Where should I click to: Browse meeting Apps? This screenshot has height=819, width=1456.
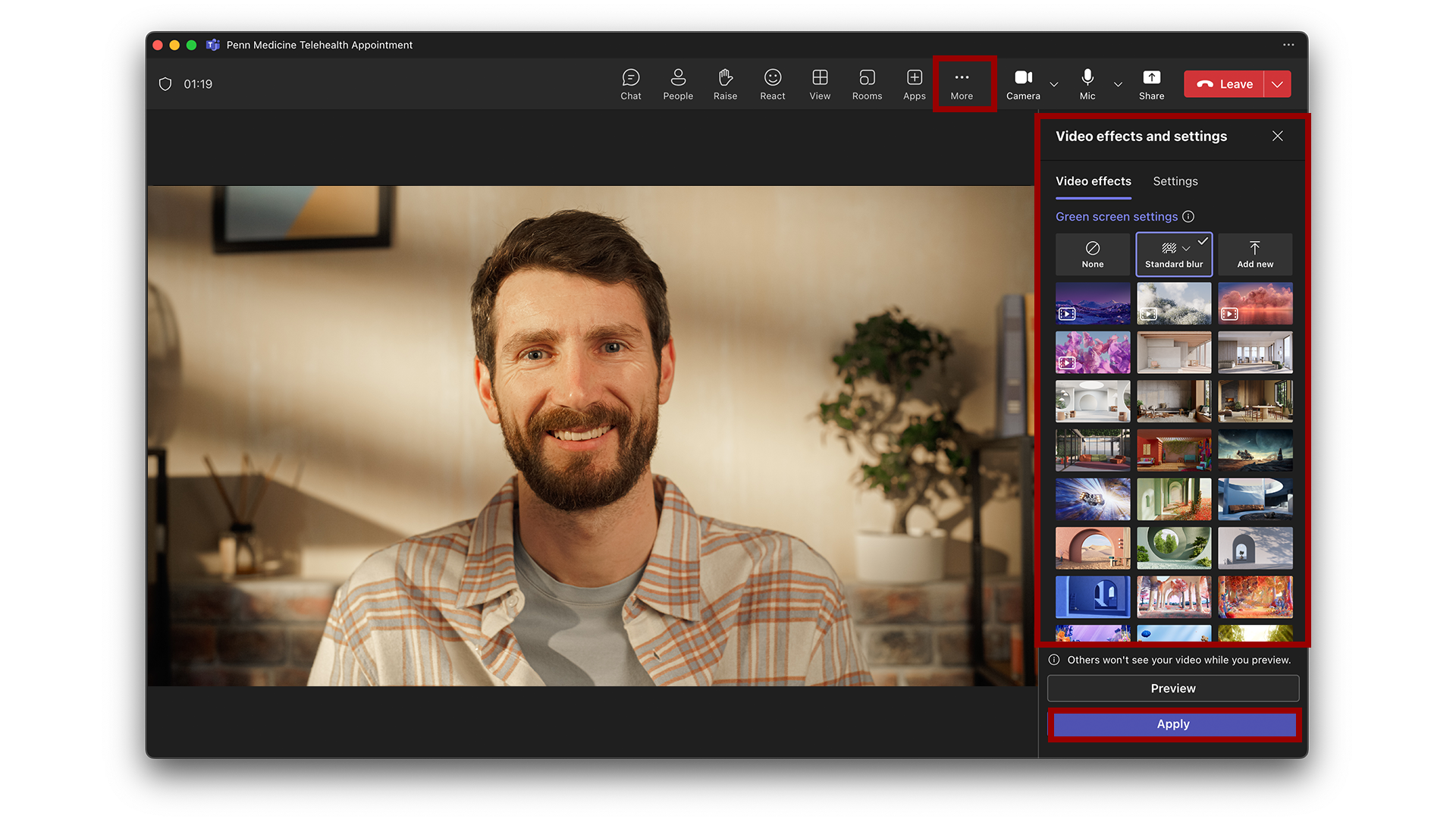tap(914, 83)
